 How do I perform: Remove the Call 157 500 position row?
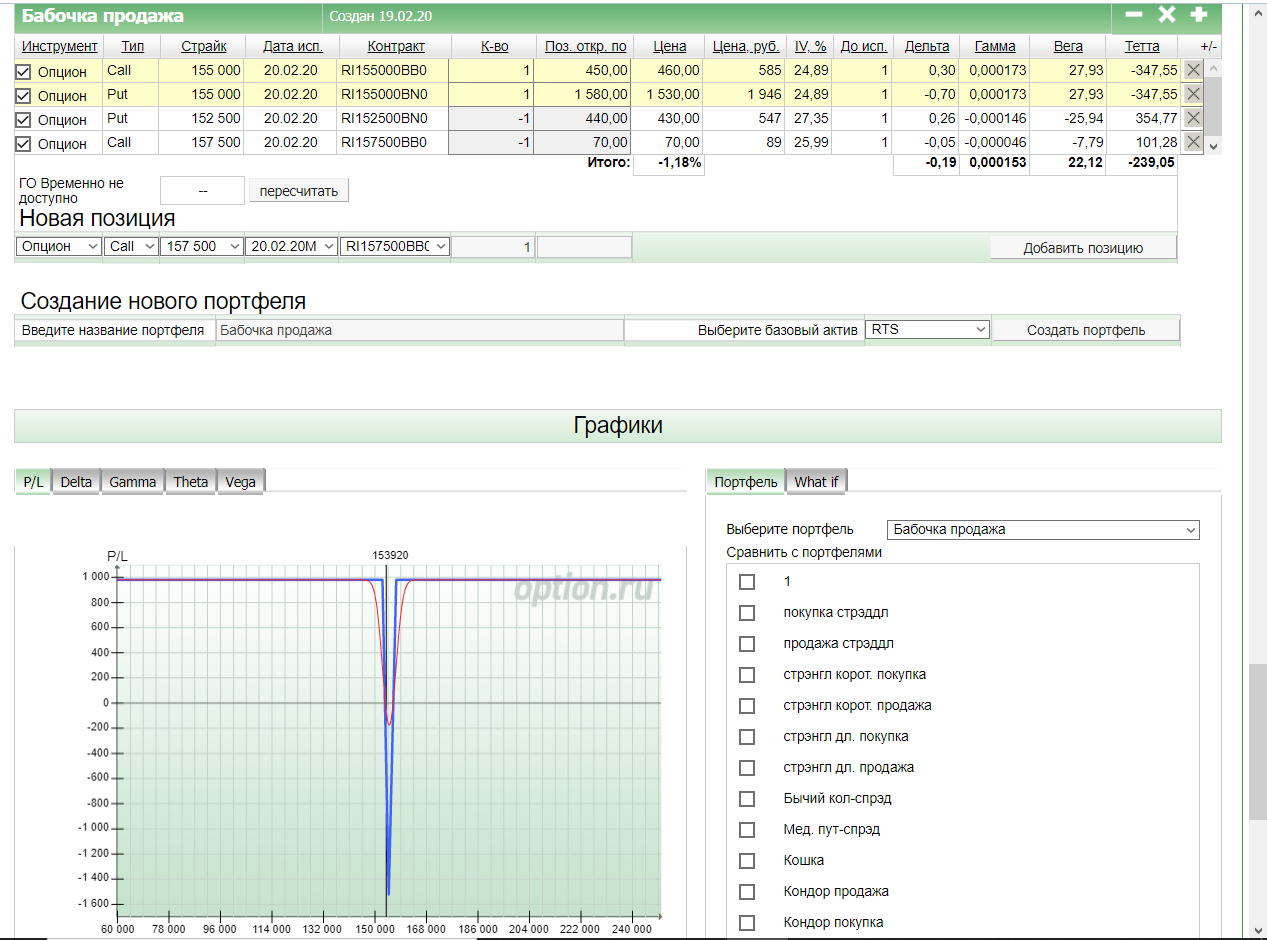coord(1192,142)
